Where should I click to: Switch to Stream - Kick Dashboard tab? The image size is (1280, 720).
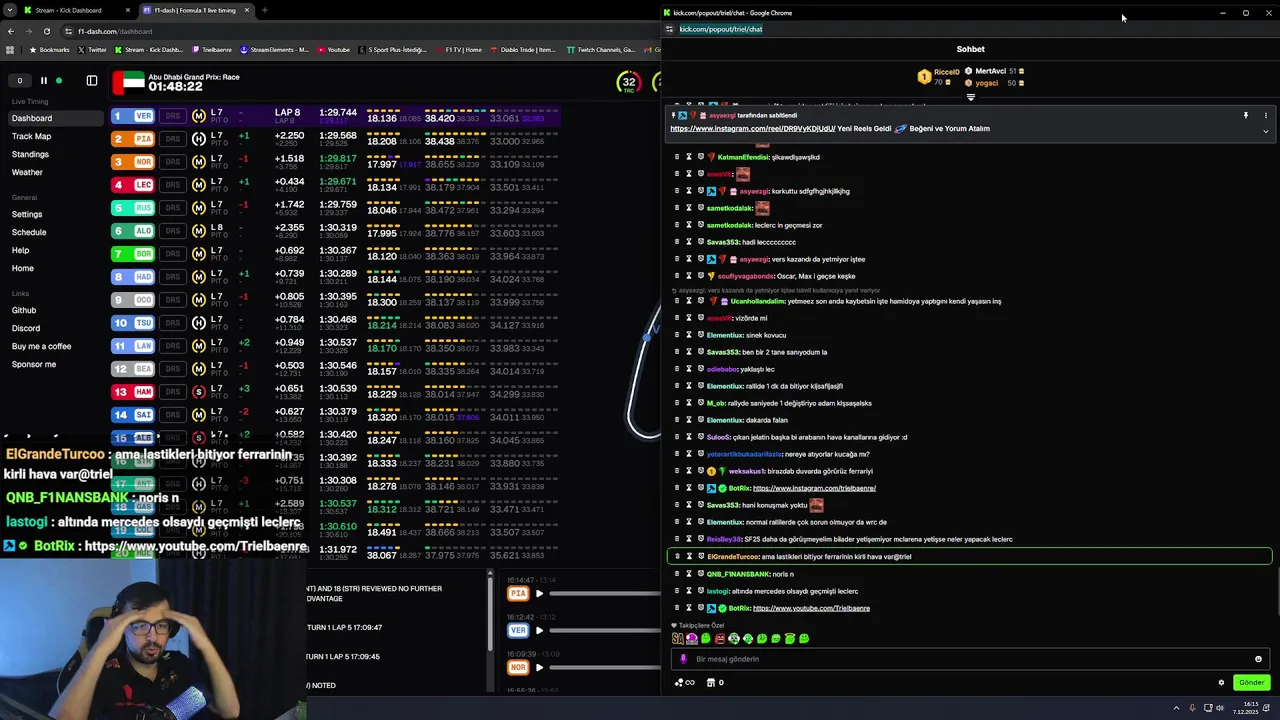(75, 10)
